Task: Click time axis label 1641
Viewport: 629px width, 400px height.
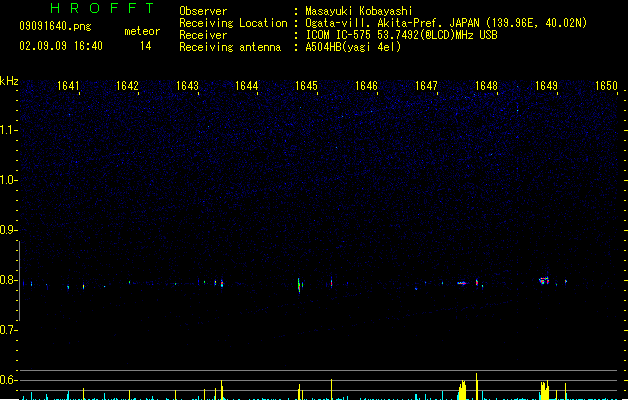Action: (68, 86)
